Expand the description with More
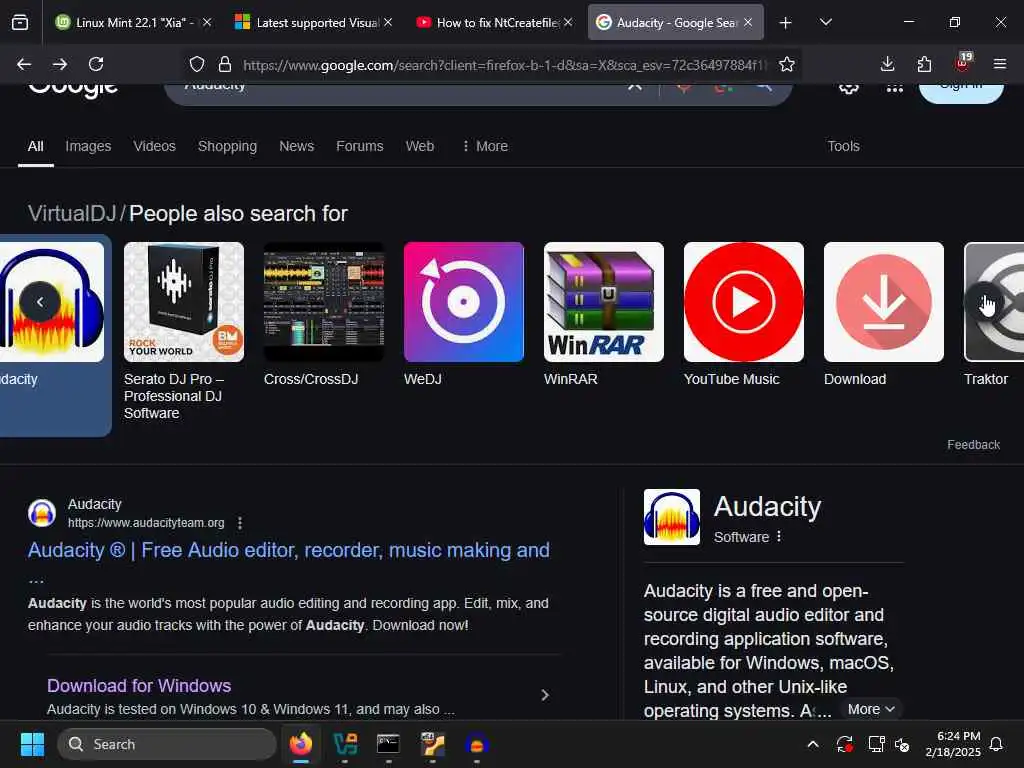Viewport: 1024px width, 768px height. pos(871,710)
